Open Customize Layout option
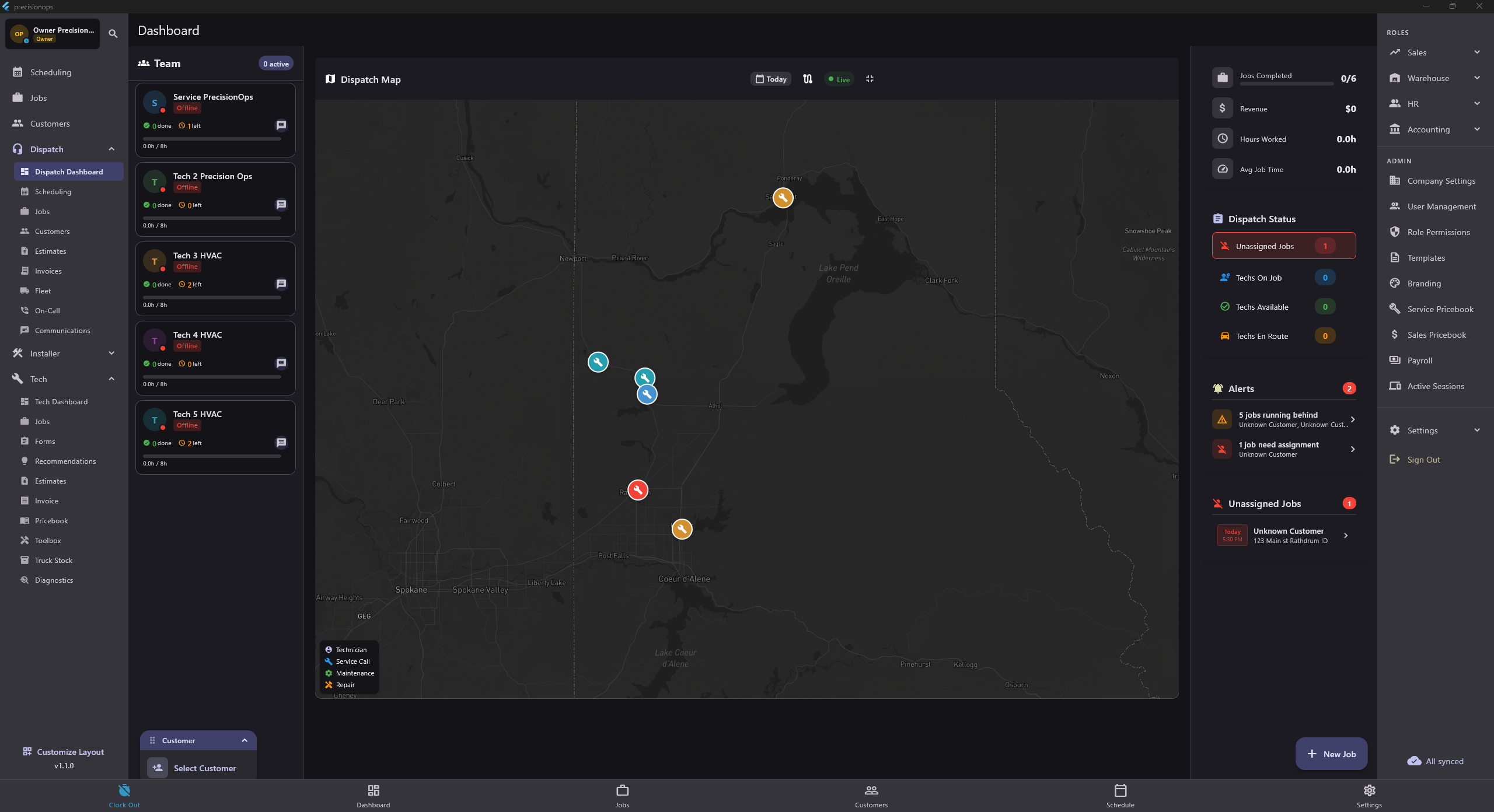 point(64,752)
